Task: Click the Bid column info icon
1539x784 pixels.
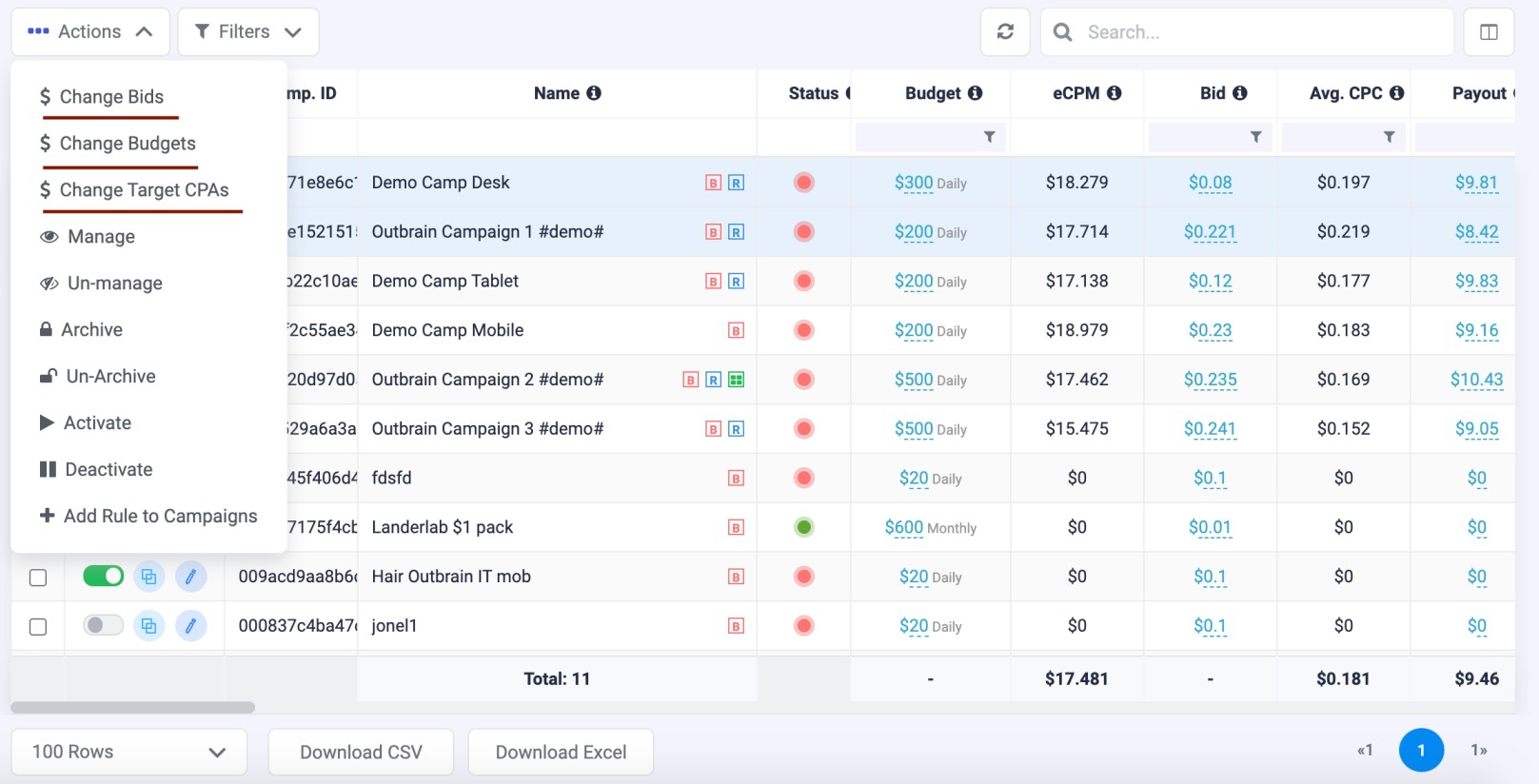Action: pyautogui.click(x=1239, y=93)
